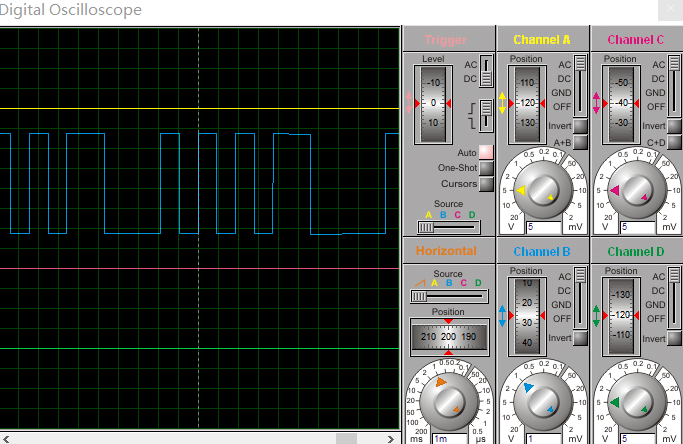Toggle Channel A Invert button
The image size is (683, 444).
click(x=580, y=126)
